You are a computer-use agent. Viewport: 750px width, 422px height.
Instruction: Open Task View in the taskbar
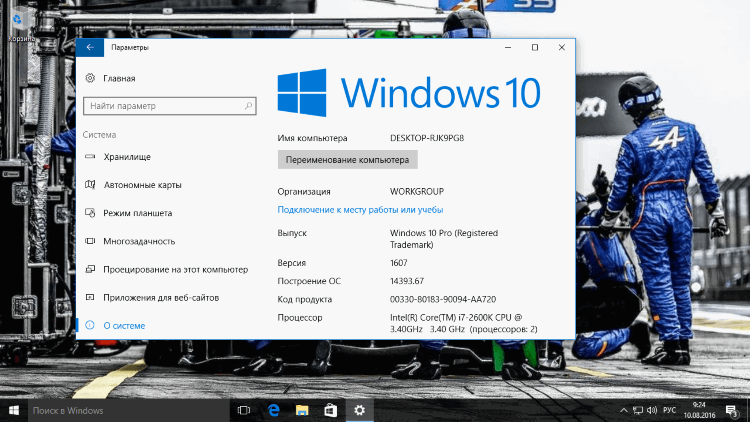click(x=244, y=411)
